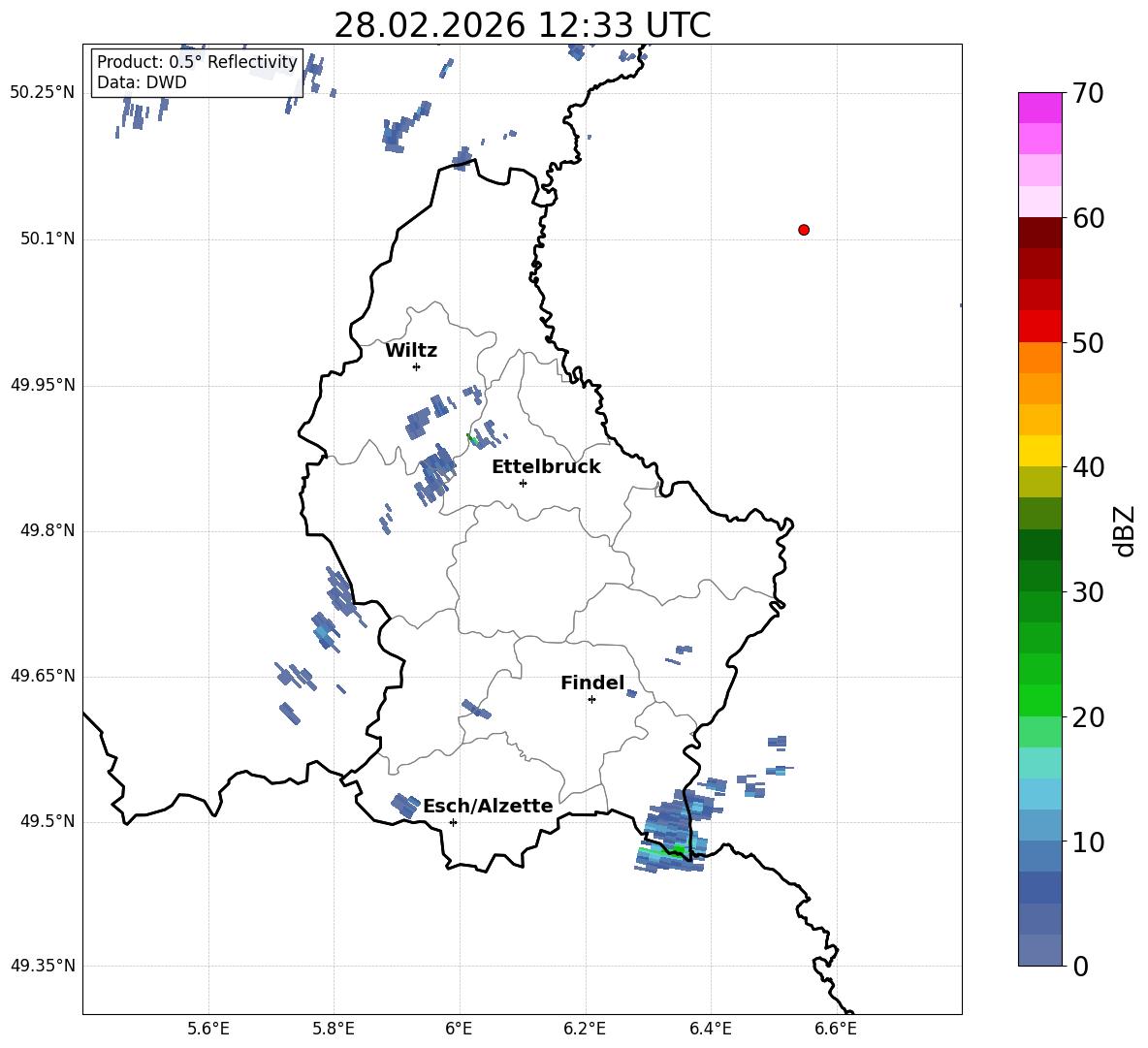1148x1048 pixels.
Task: Click the Product: 0.5° Reflectivity text
Action: tap(197, 61)
